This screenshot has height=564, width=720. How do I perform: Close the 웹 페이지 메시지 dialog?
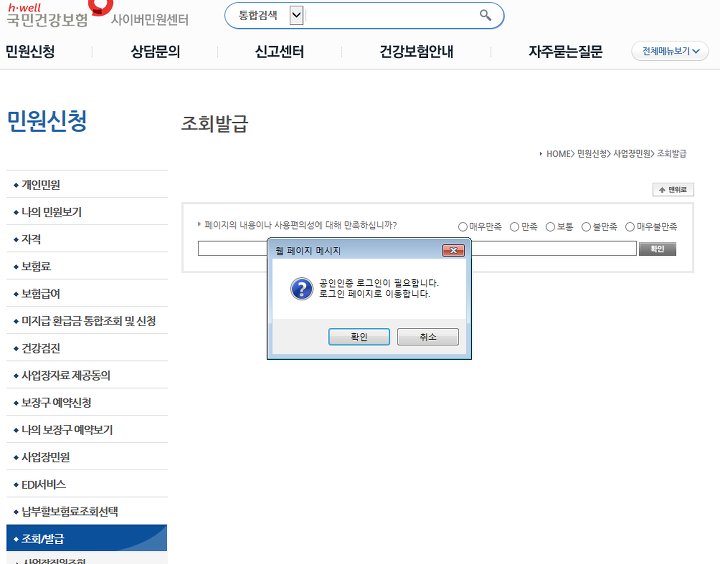click(453, 250)
